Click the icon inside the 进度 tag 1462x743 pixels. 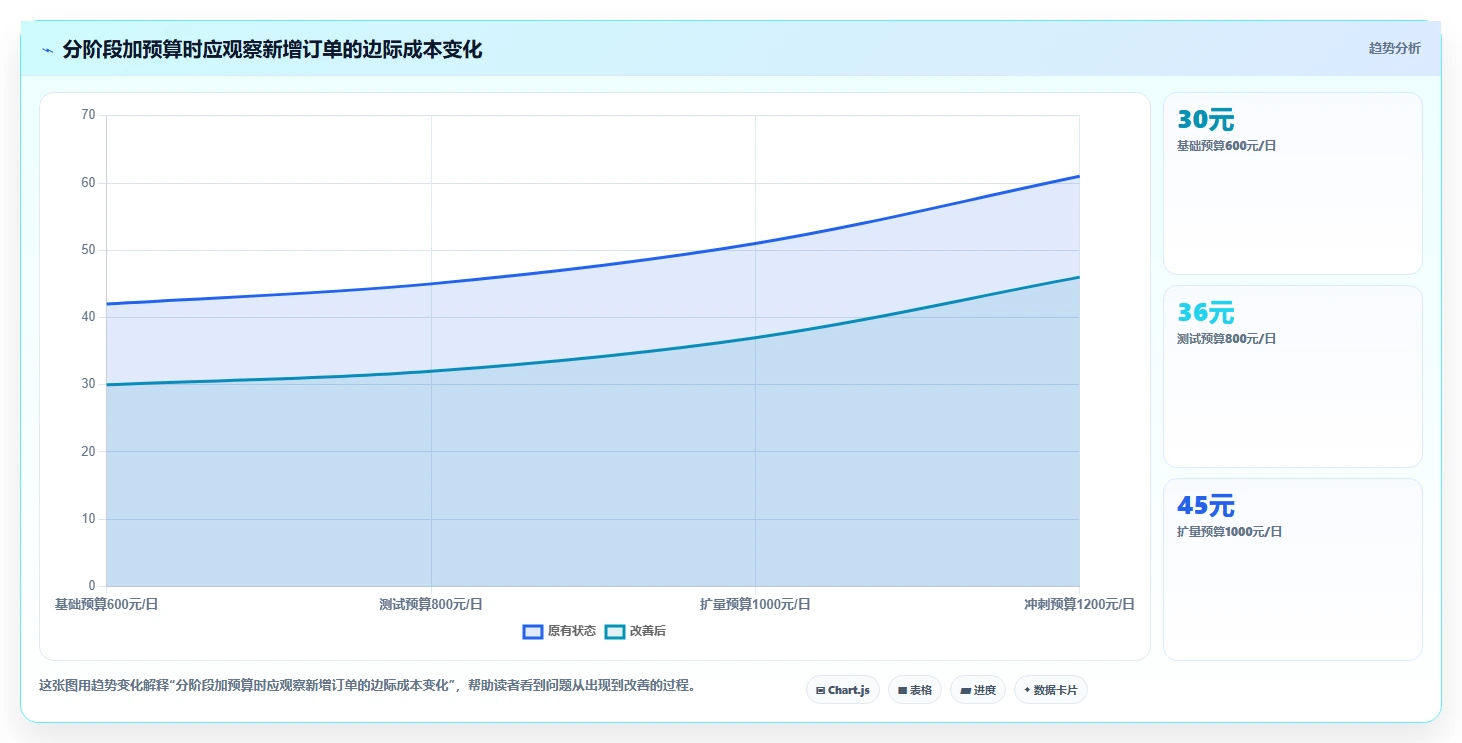pyautogui.click(x=965, y=690)
